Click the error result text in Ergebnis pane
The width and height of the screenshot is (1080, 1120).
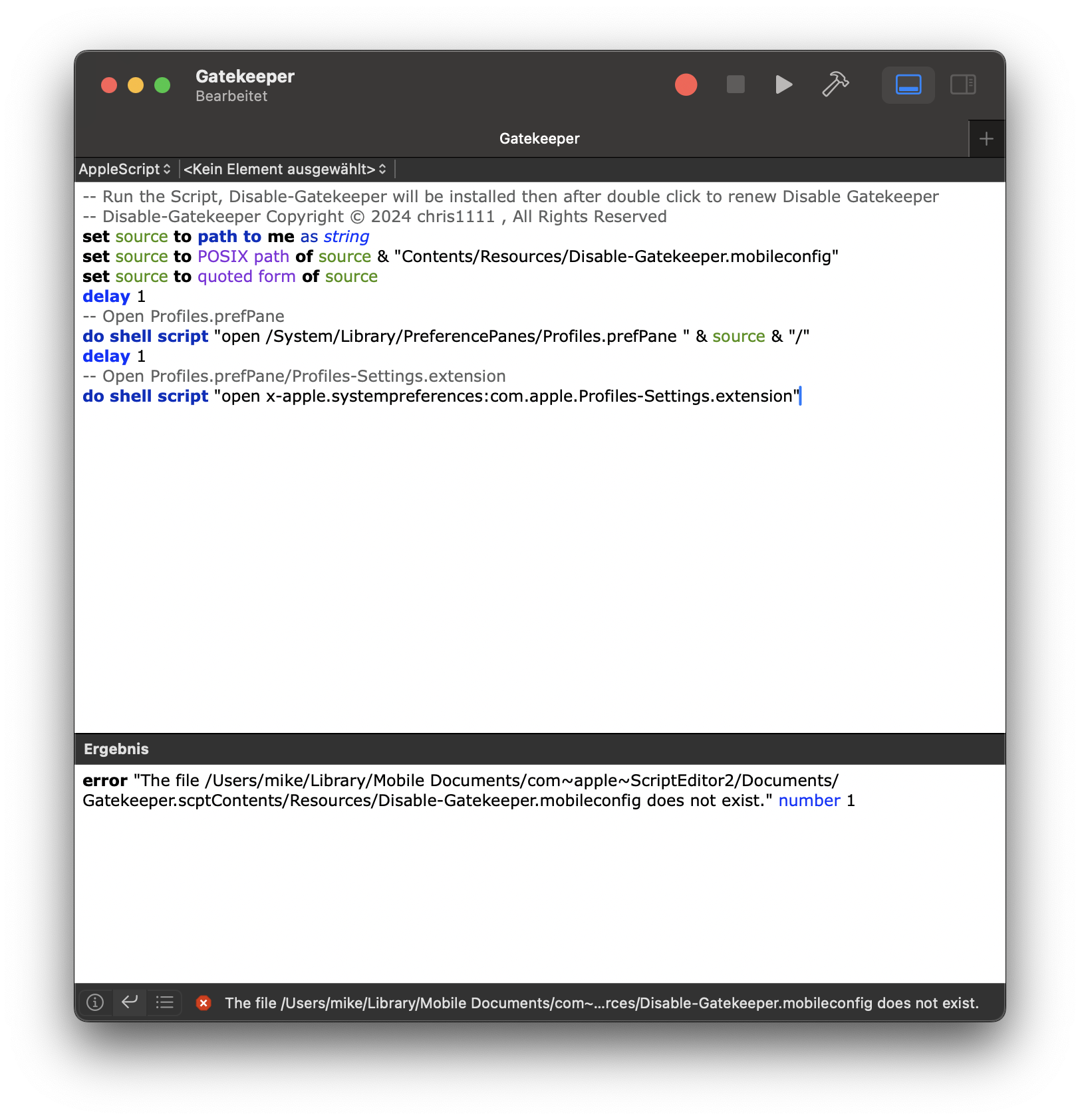click(x=468, y=790)
